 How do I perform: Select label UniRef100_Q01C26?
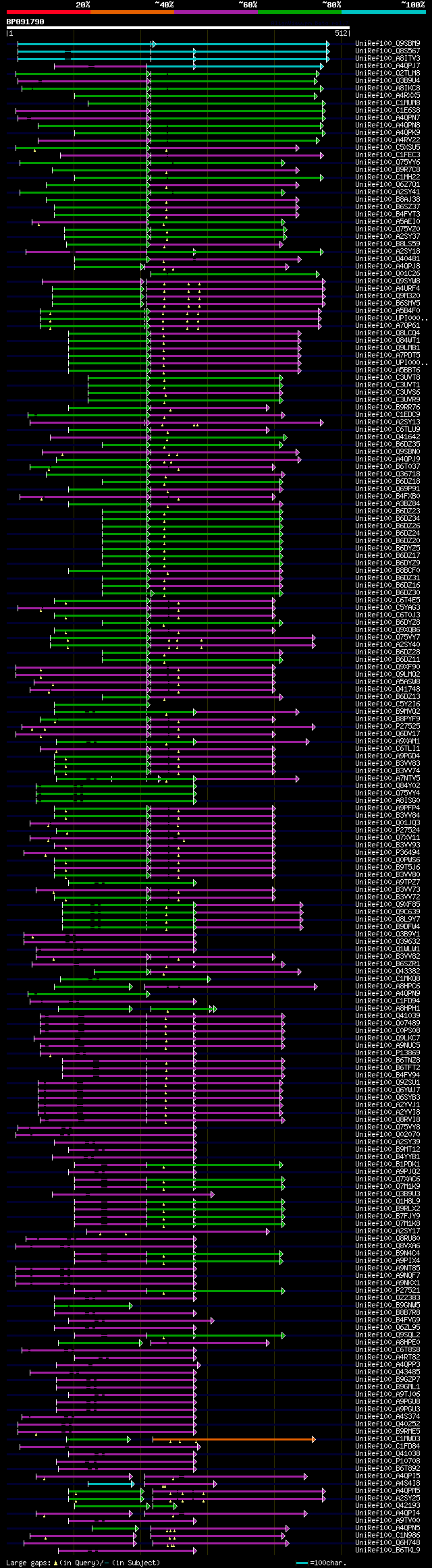click(x=387, y=274)
